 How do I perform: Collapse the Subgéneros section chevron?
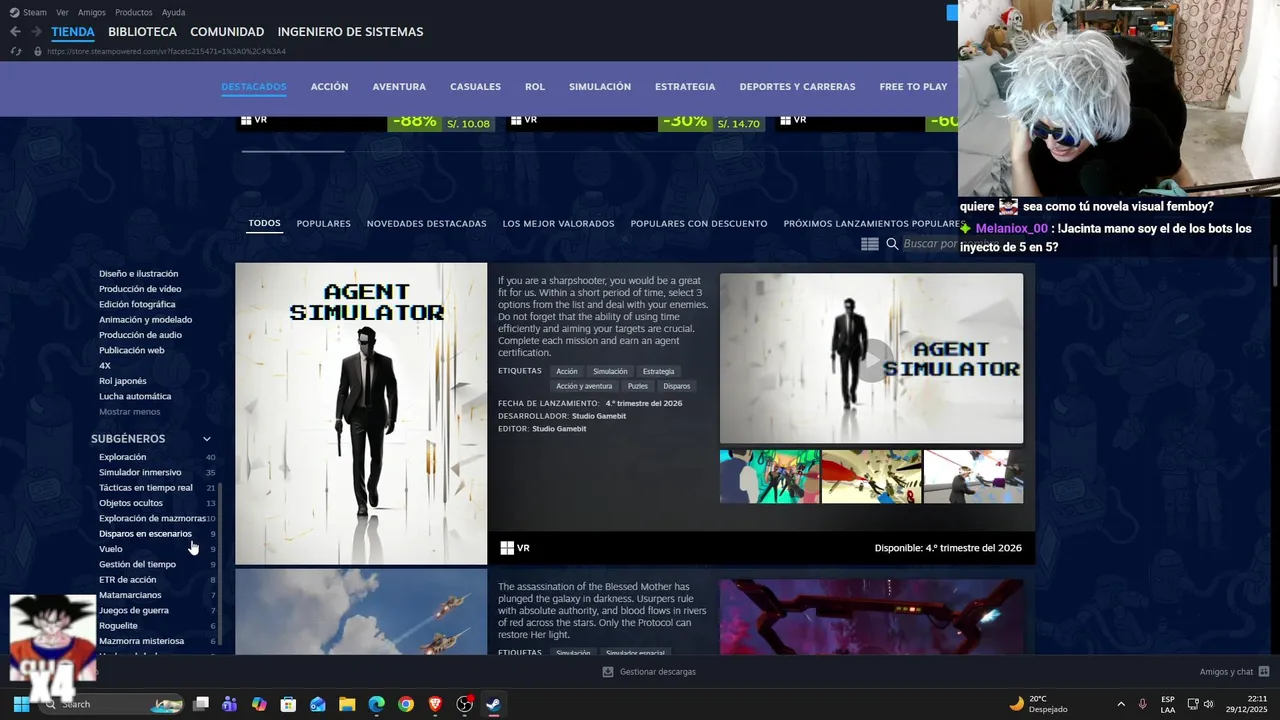(x=207, y=439)
